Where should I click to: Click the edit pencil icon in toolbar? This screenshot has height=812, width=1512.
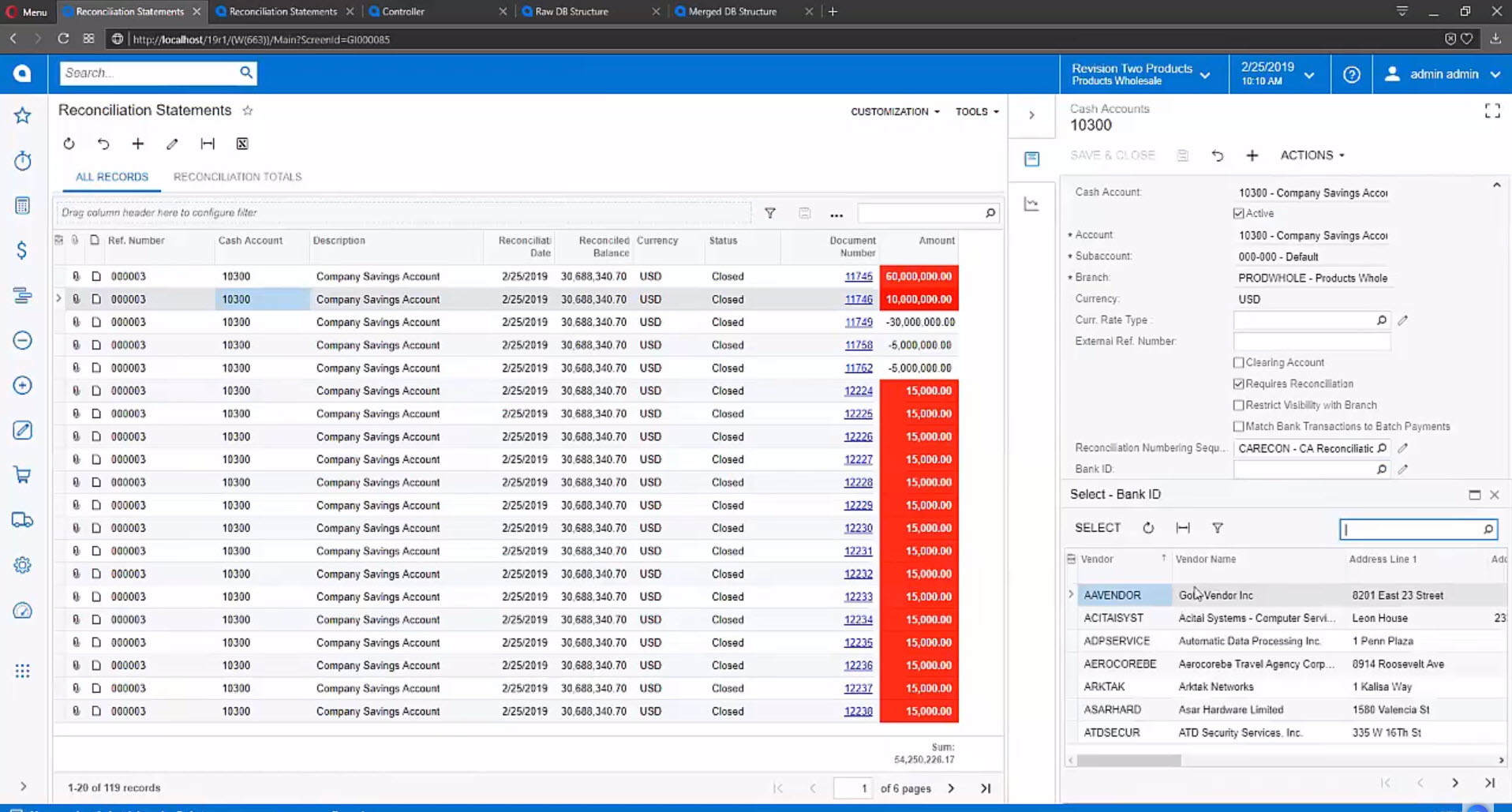point(172,144)
